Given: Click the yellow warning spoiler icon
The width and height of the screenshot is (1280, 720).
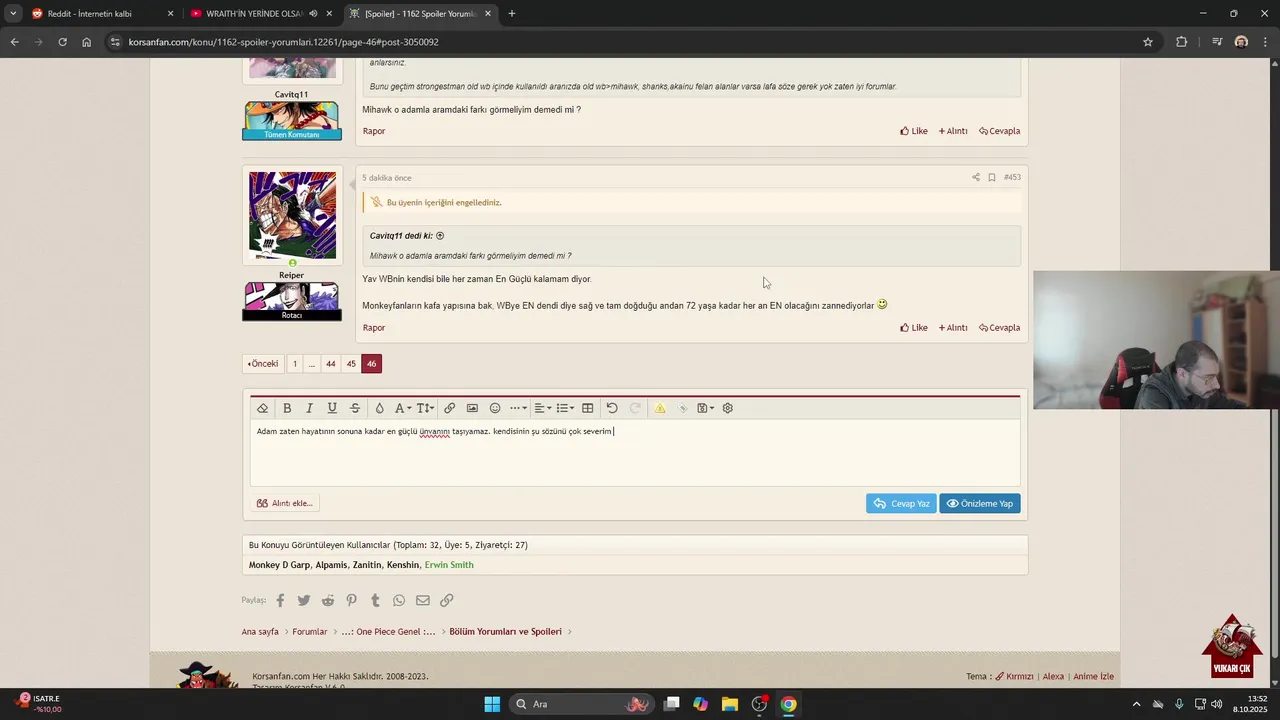Looking at the screenshot, I should coord(660,408).
